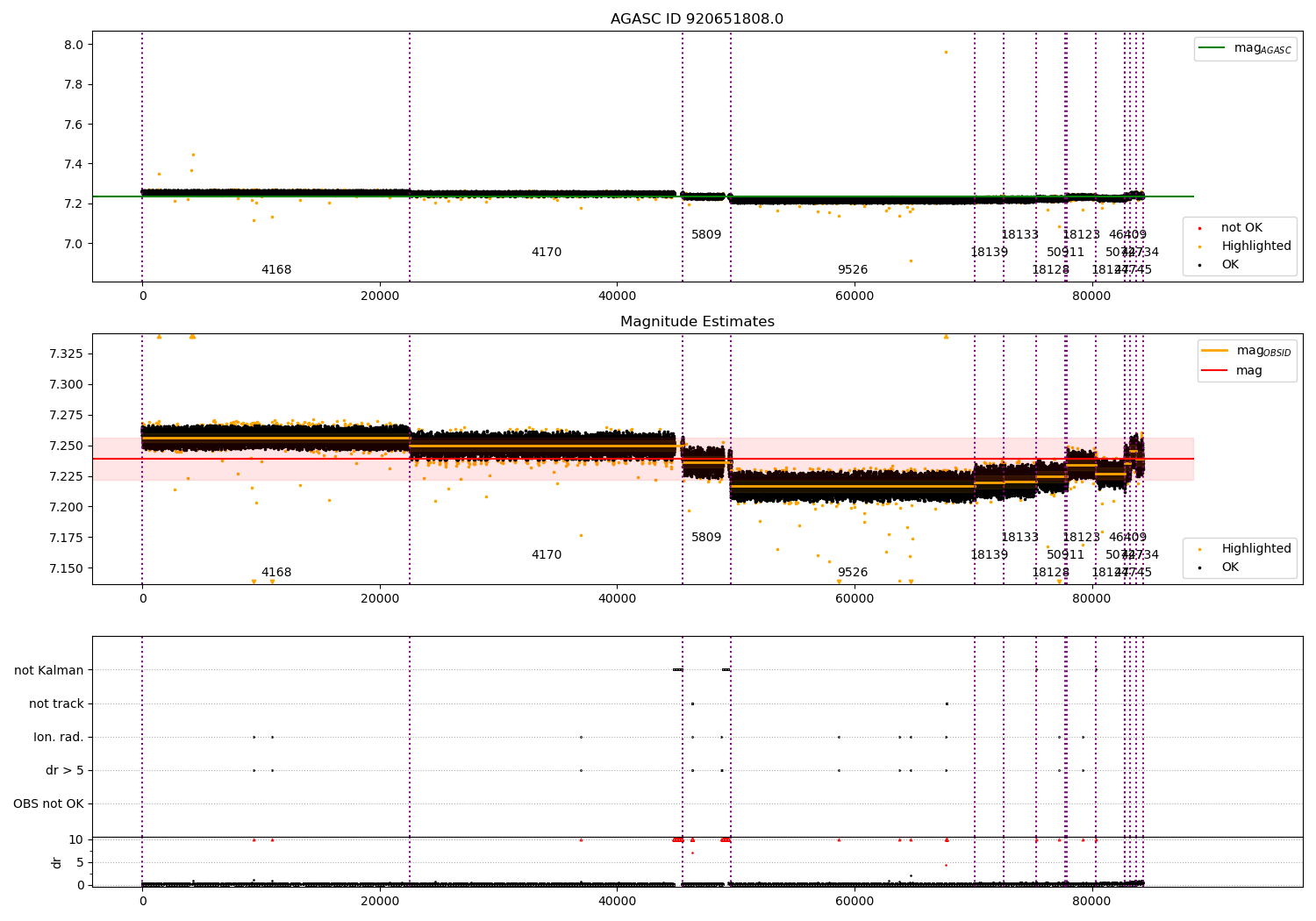Click the '7.275' y-axis tick label
1316x921 pixels.
(67, 415)
